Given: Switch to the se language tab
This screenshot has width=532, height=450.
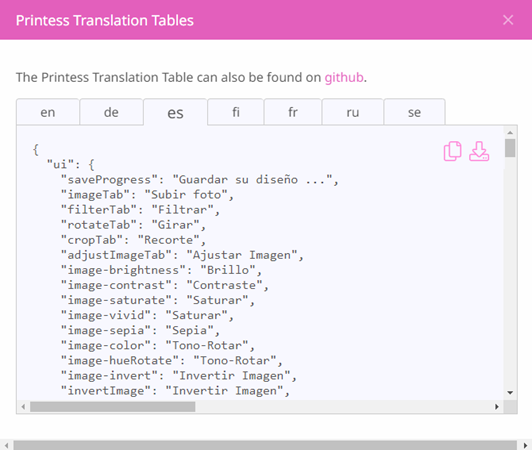Looking at the screenshot, I should pyautogui.click(x=414, y=112).
